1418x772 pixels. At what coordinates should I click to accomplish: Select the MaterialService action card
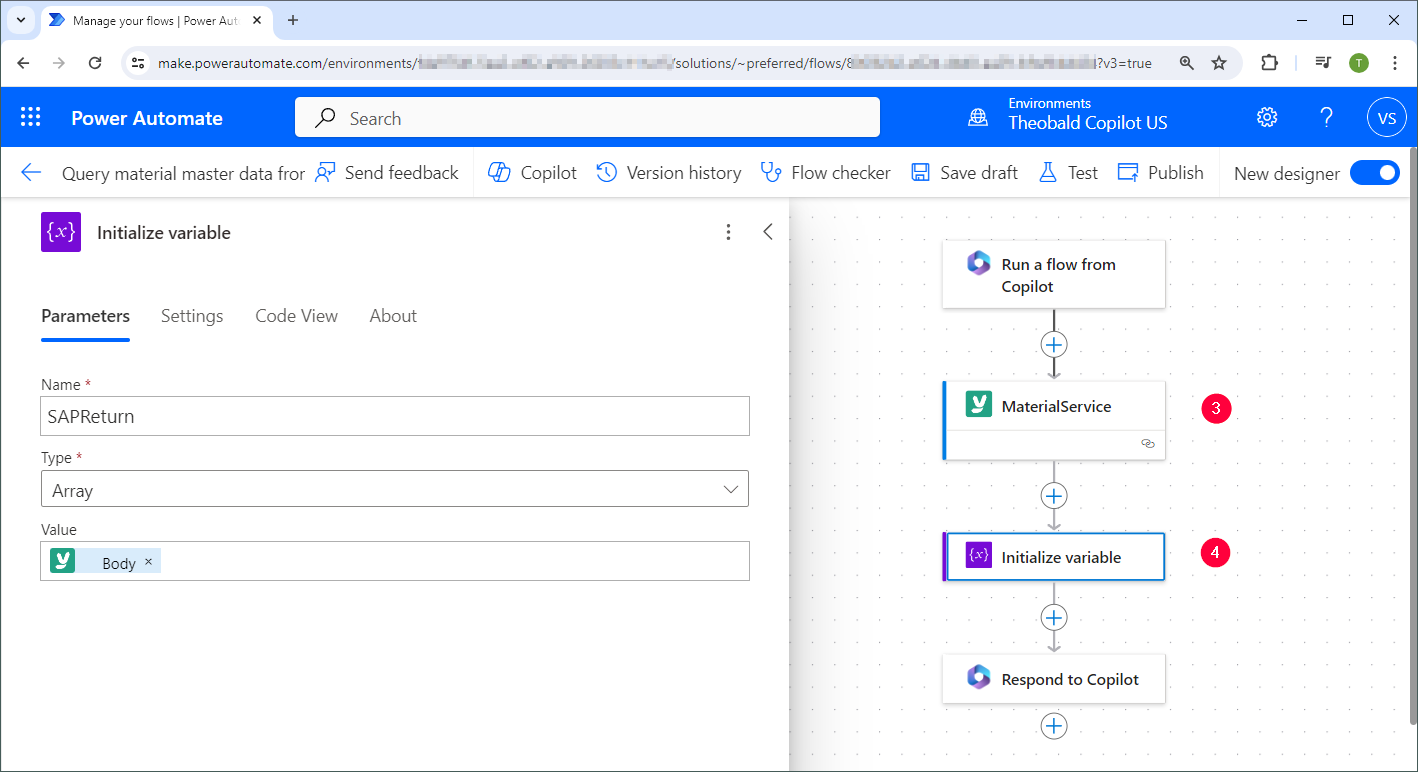(1054, 420)
